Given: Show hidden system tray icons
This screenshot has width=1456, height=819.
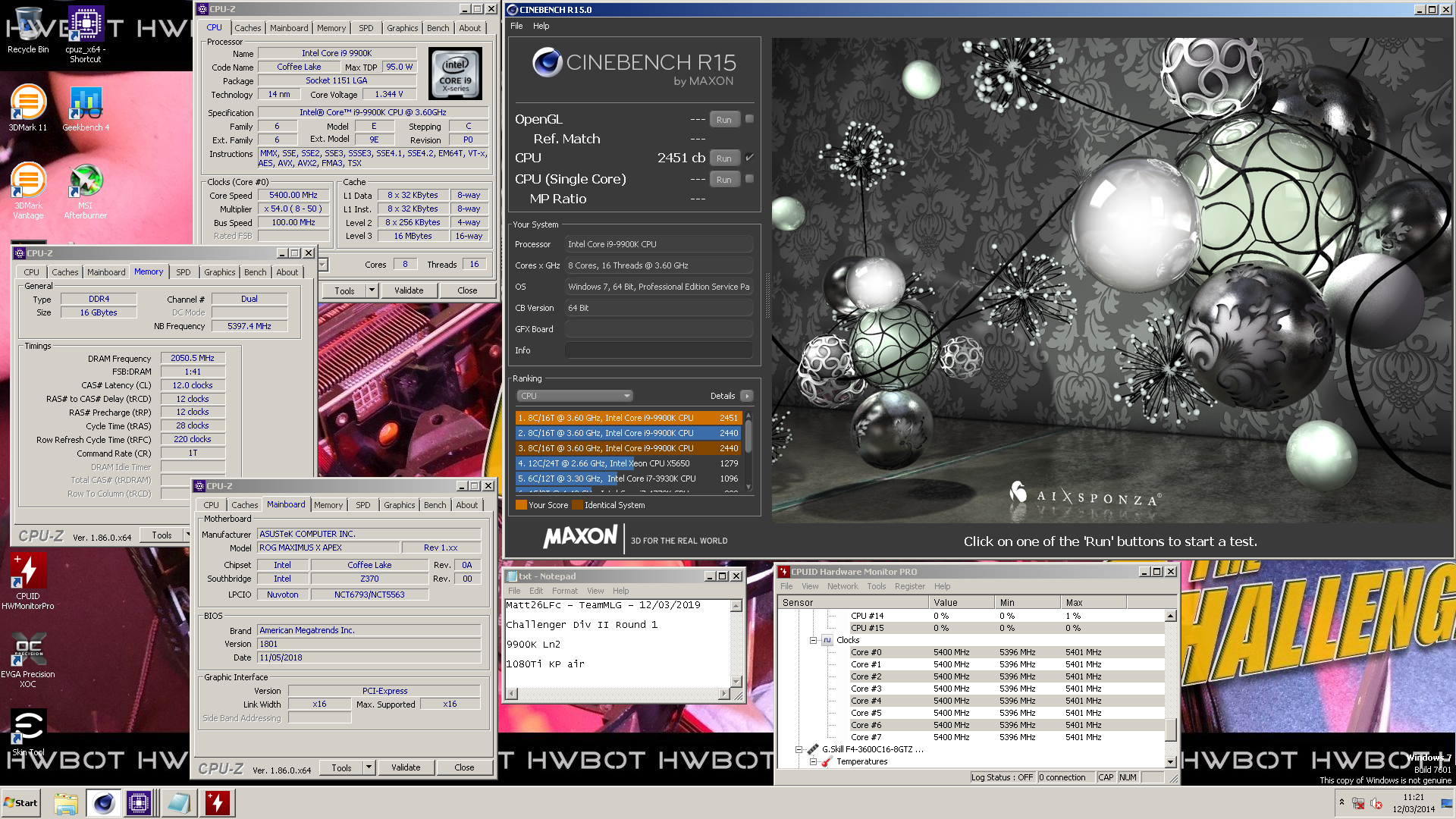Looking at the screenshot, I should point(1341,802).
